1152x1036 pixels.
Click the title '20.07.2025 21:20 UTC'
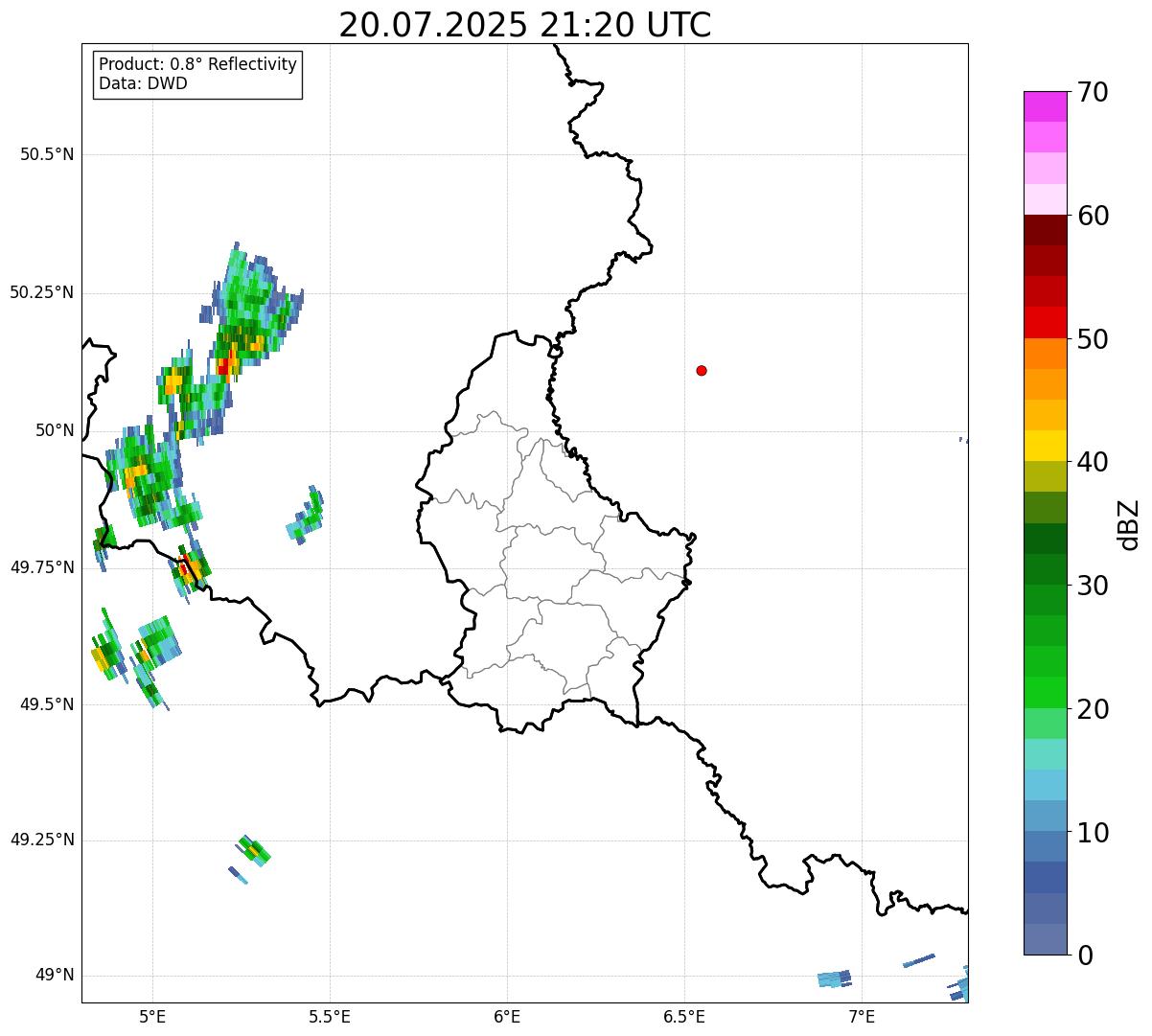(525, 24)
